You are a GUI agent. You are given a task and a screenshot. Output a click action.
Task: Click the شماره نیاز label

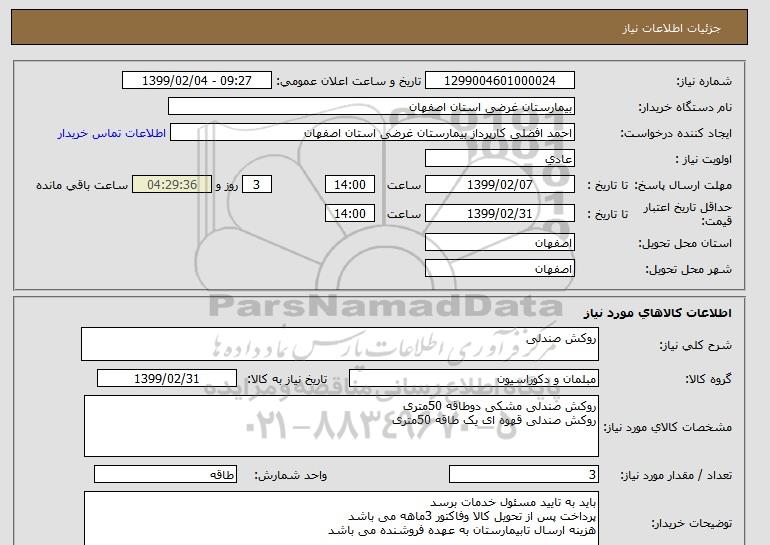click(x=704, y=82)
